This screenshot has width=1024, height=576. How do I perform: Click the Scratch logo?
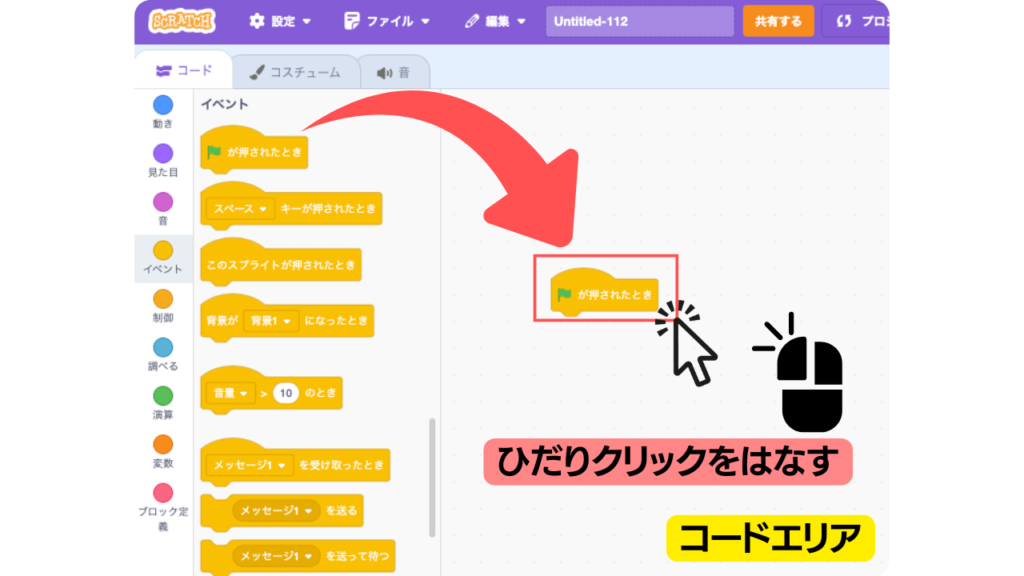(182, 21)
